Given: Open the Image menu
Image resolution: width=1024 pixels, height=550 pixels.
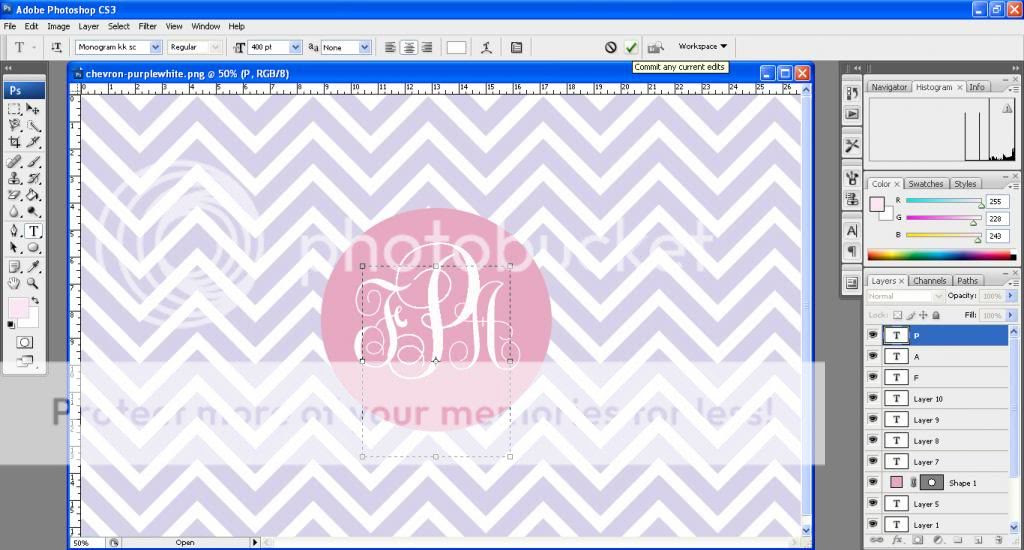Looking at the screenshot, I should (x=58, y=26).
